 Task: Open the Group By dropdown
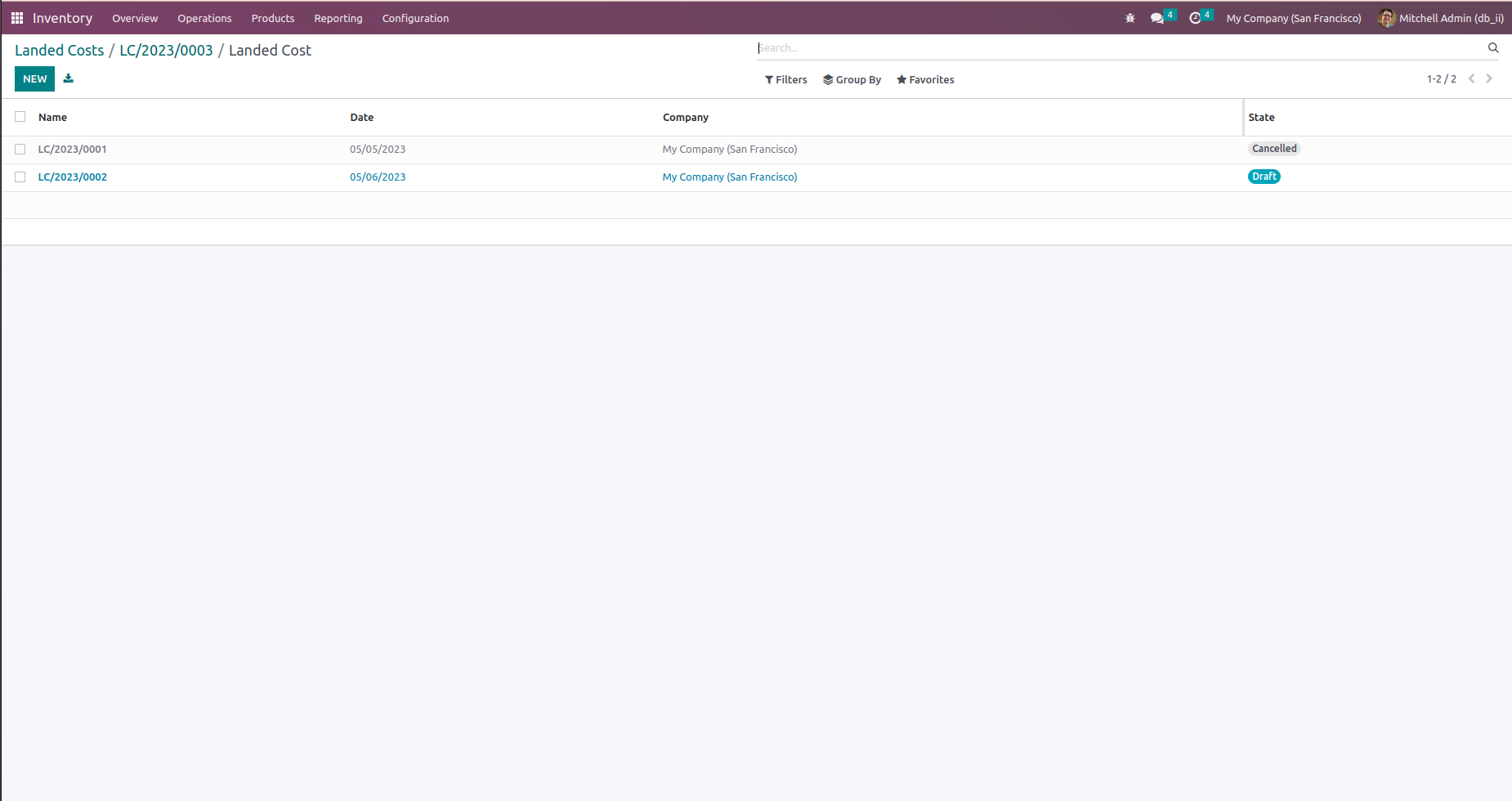tap(852, 79)
